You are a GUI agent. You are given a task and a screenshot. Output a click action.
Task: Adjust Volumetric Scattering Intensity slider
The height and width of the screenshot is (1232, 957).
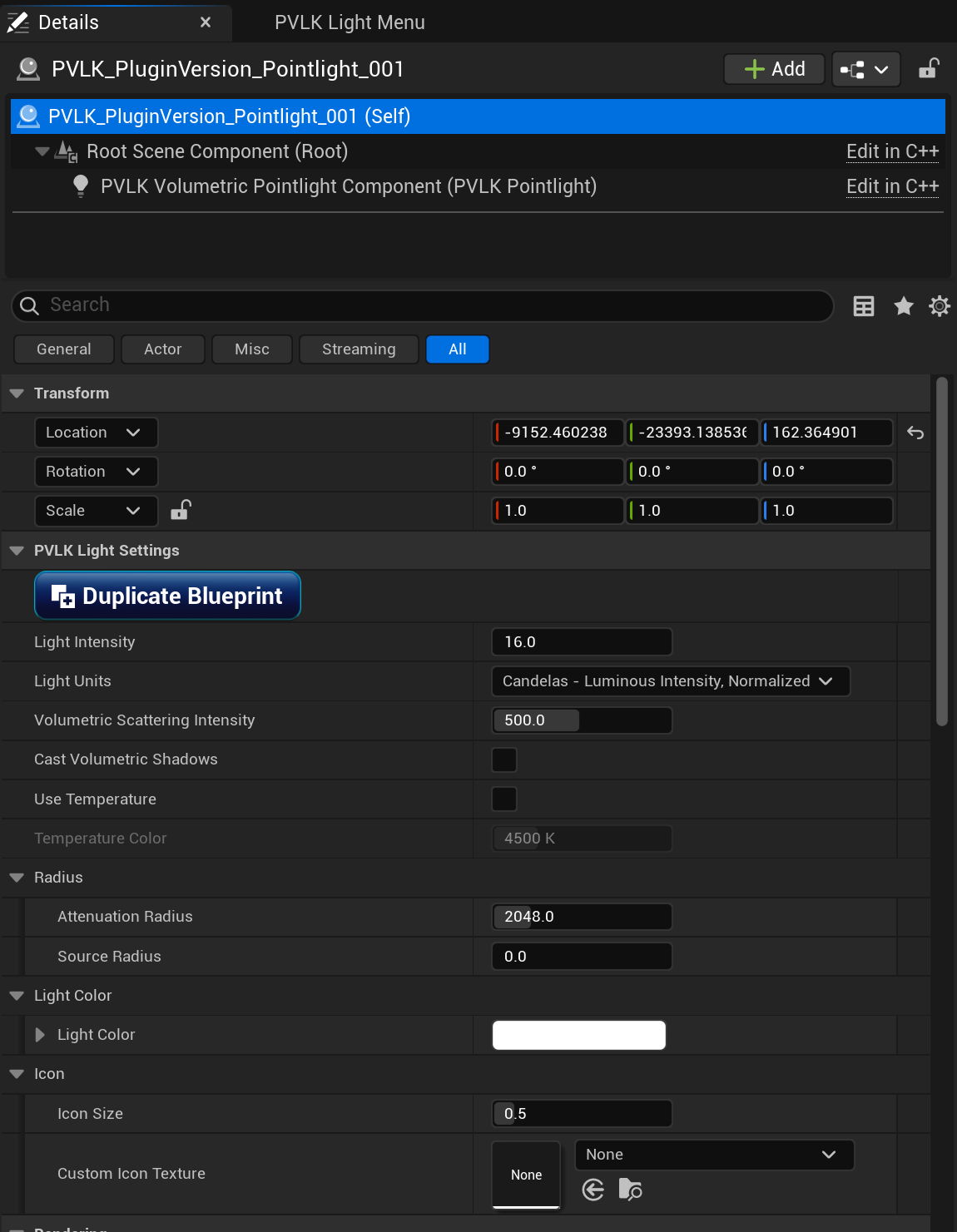pyautogui.click(x=582, y=720)
